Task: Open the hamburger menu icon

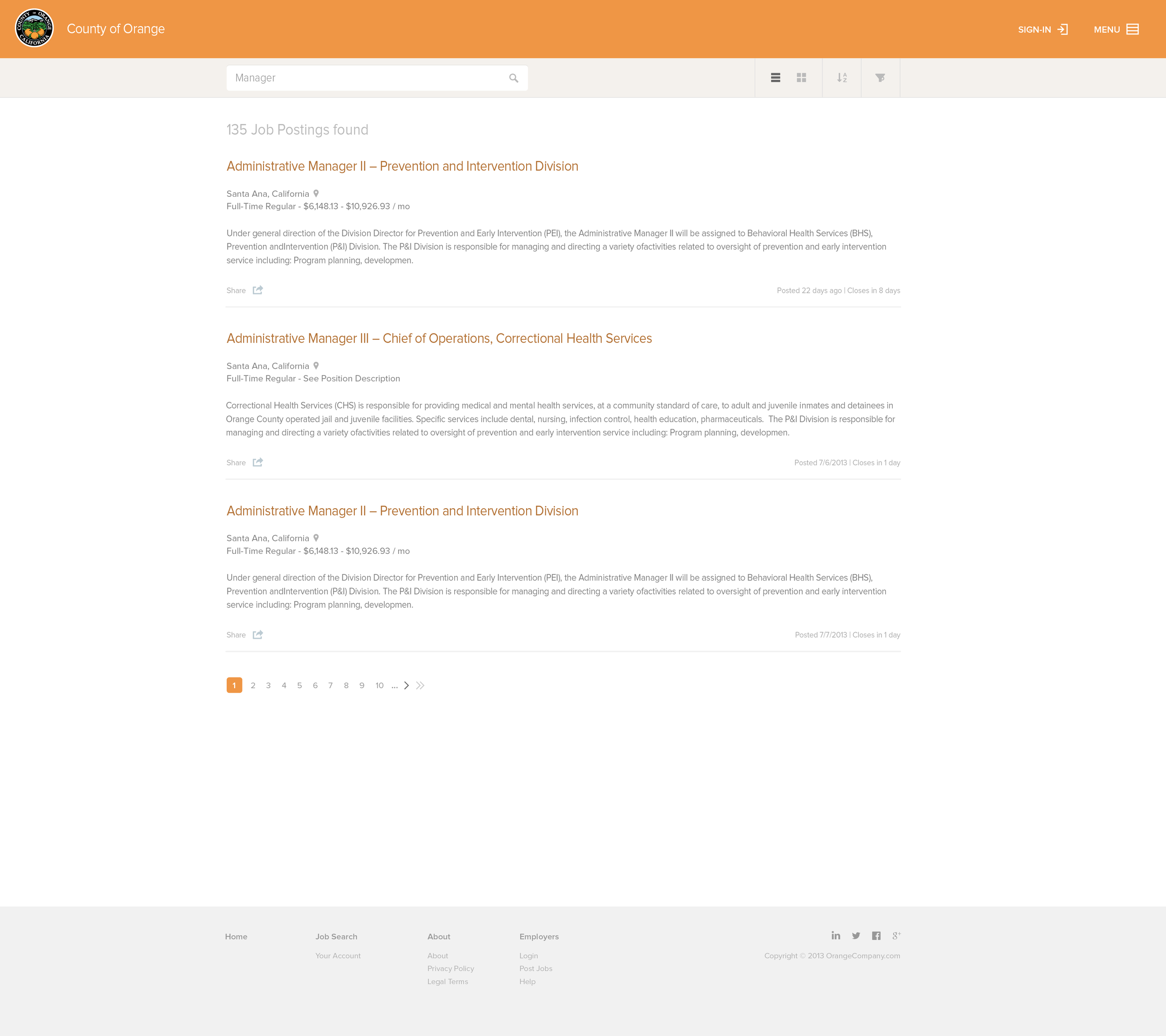Action: 1133,29
